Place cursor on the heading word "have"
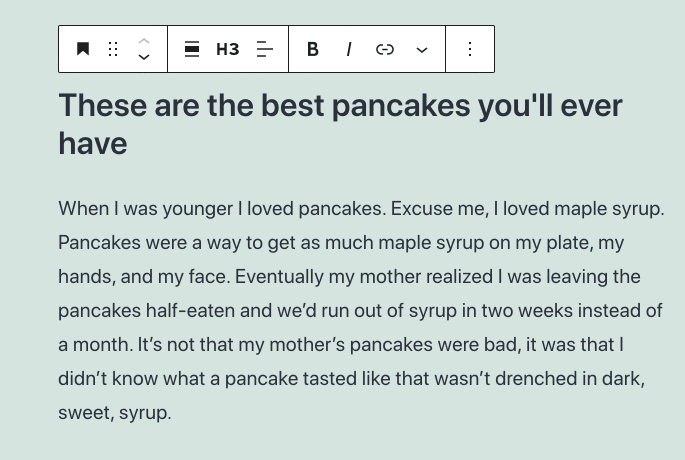The image size is (685, 460). (x=93, y=143)
